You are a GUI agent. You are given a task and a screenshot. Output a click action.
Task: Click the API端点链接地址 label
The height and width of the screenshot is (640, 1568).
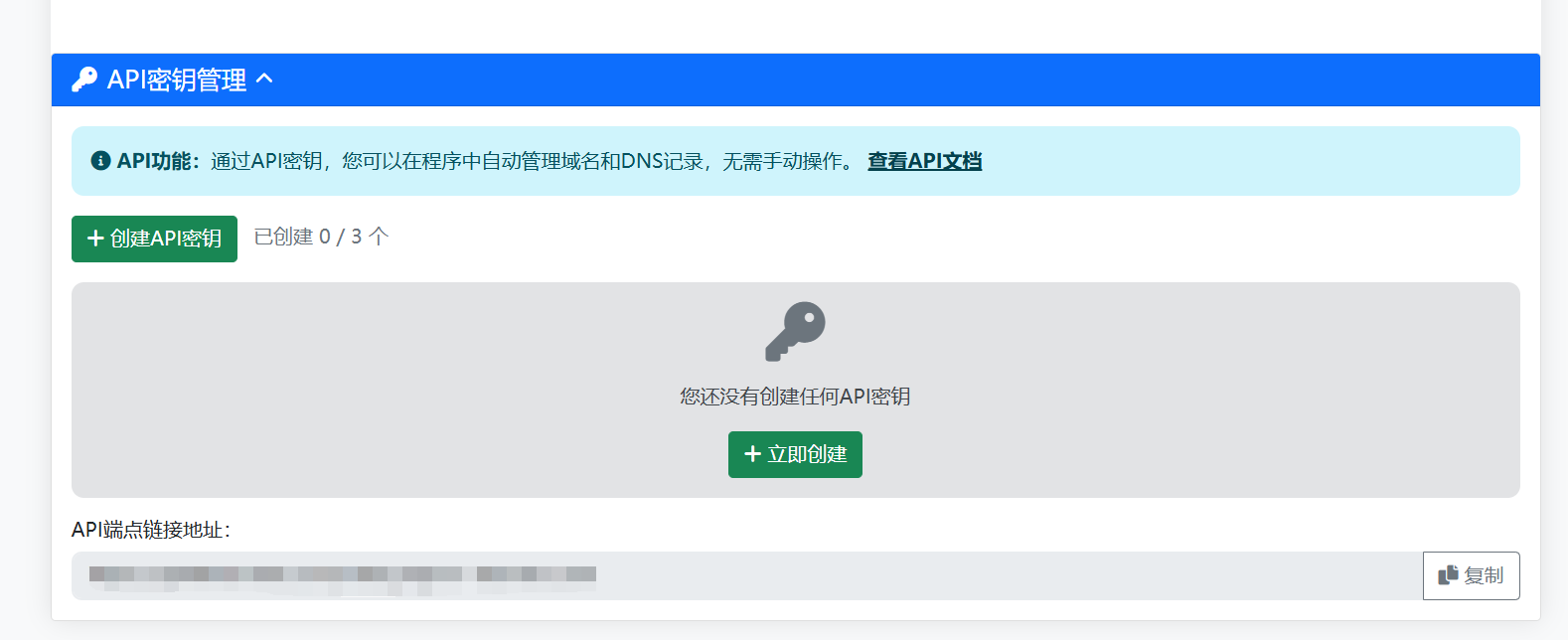(x=151, y=530)
